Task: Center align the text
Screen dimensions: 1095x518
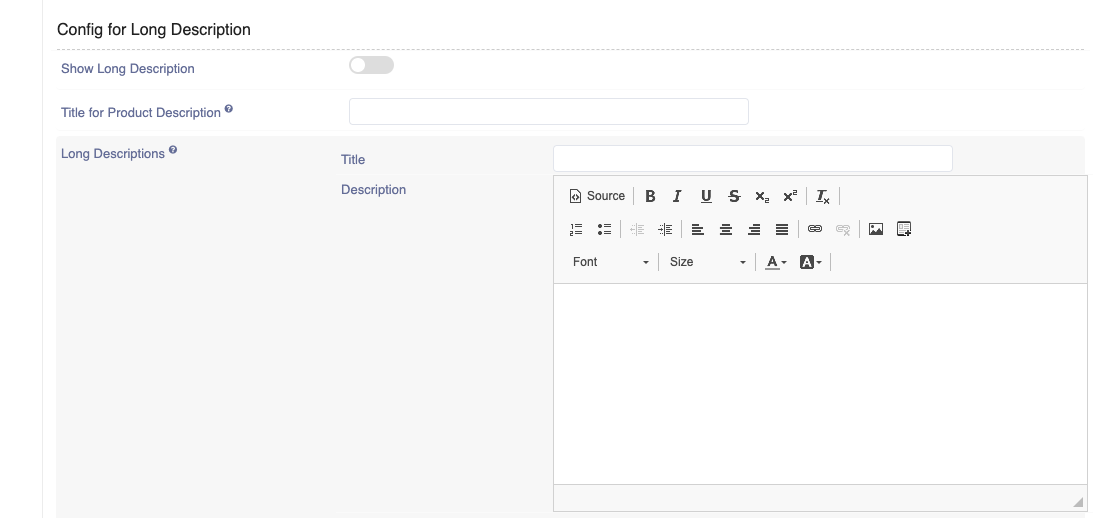Action: tap(726, 229)
